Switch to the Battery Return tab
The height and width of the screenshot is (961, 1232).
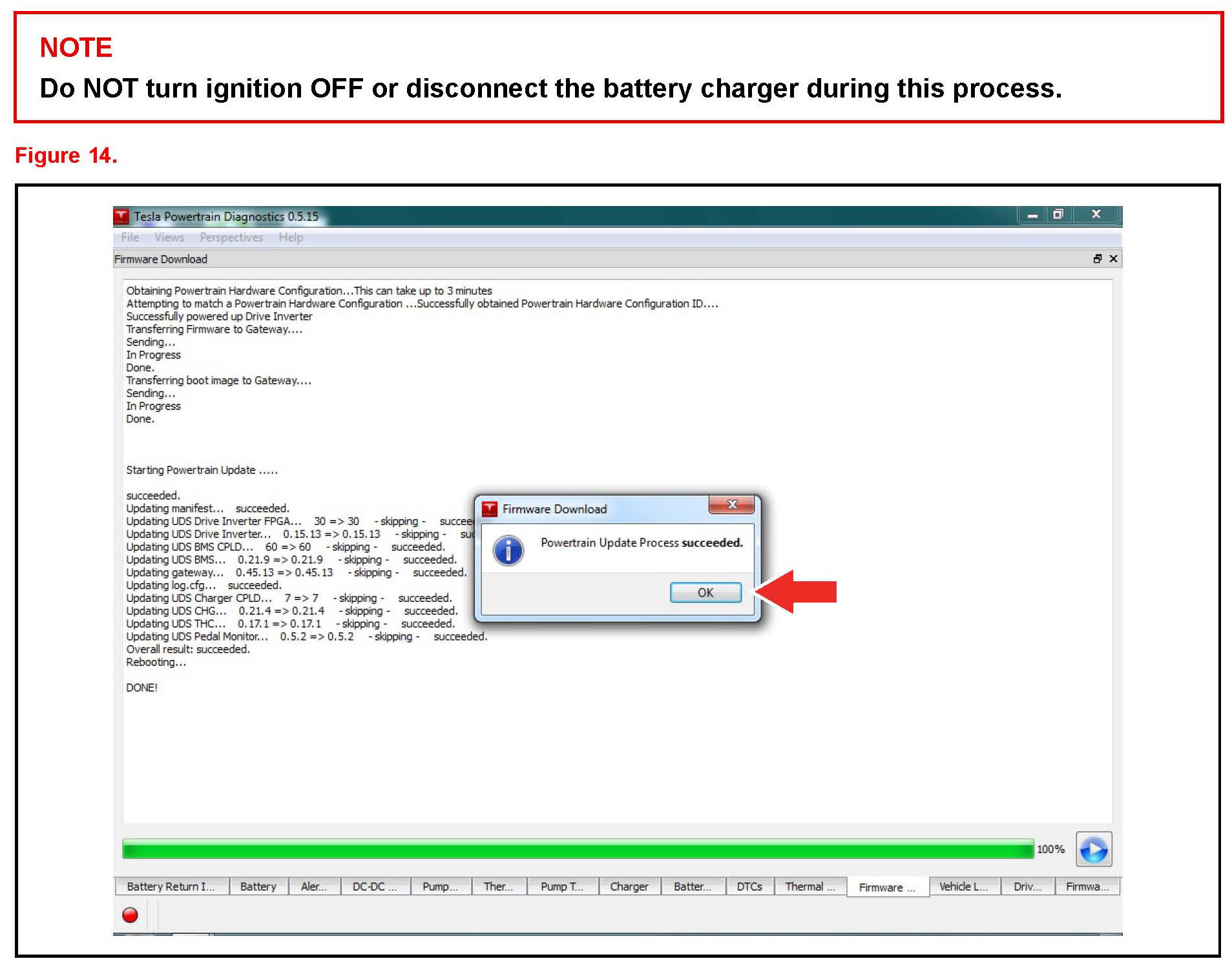point(171,887)
